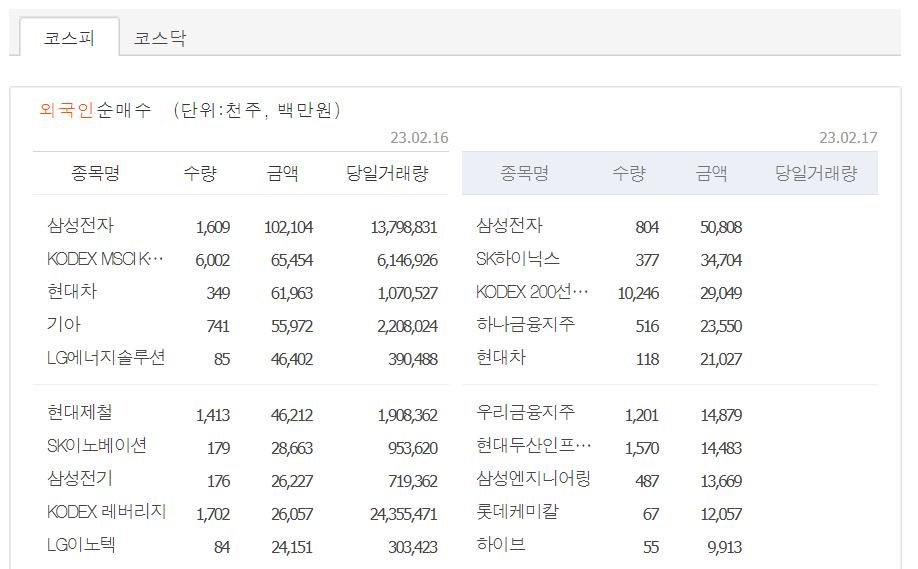Viewport: 918px width, 569px height.
Task: Click trading volume 2,208,024
Action: pyautogui.click(x=407, y=326)
